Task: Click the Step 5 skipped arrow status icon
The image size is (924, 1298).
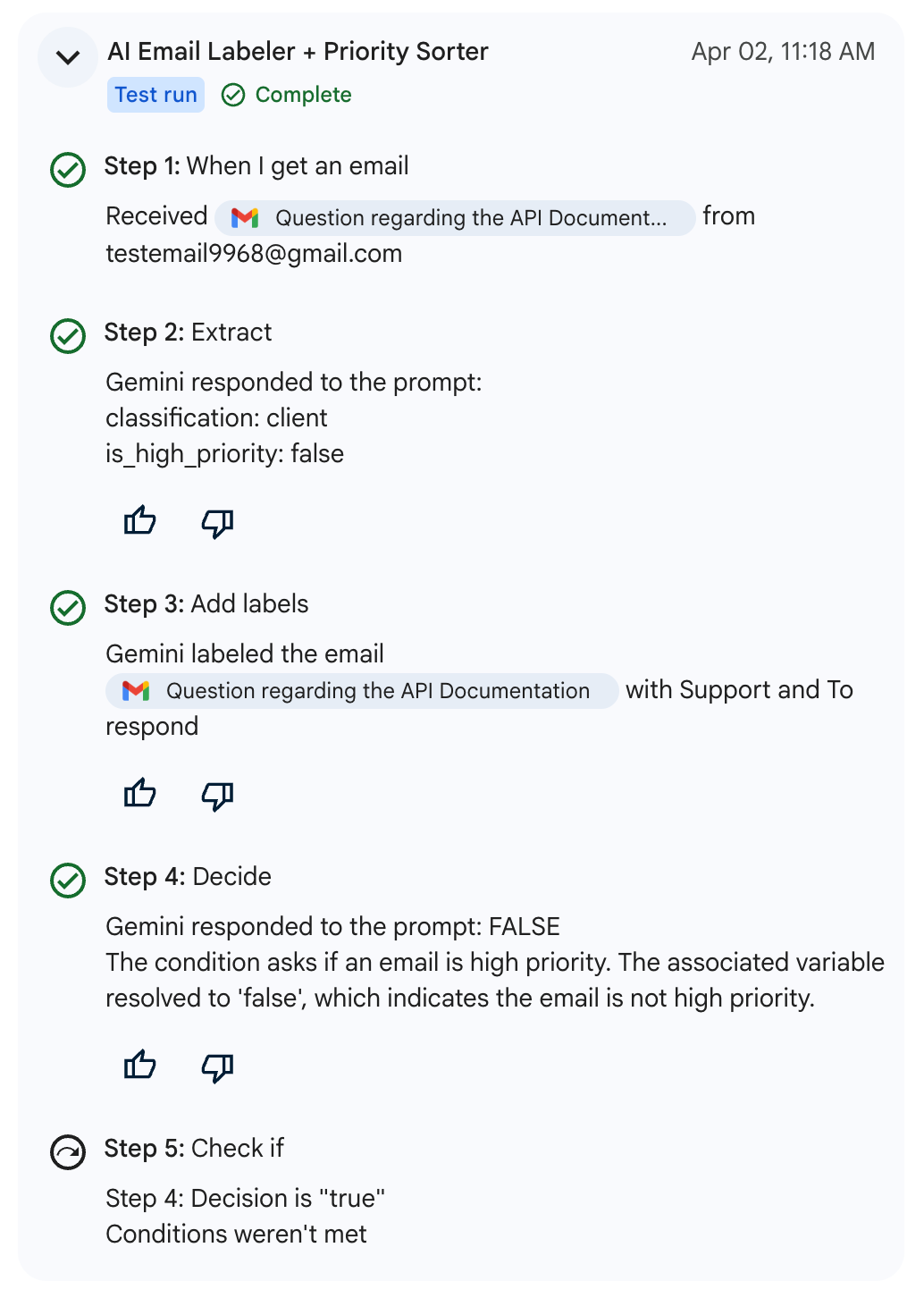Action: pos(68,1152)
